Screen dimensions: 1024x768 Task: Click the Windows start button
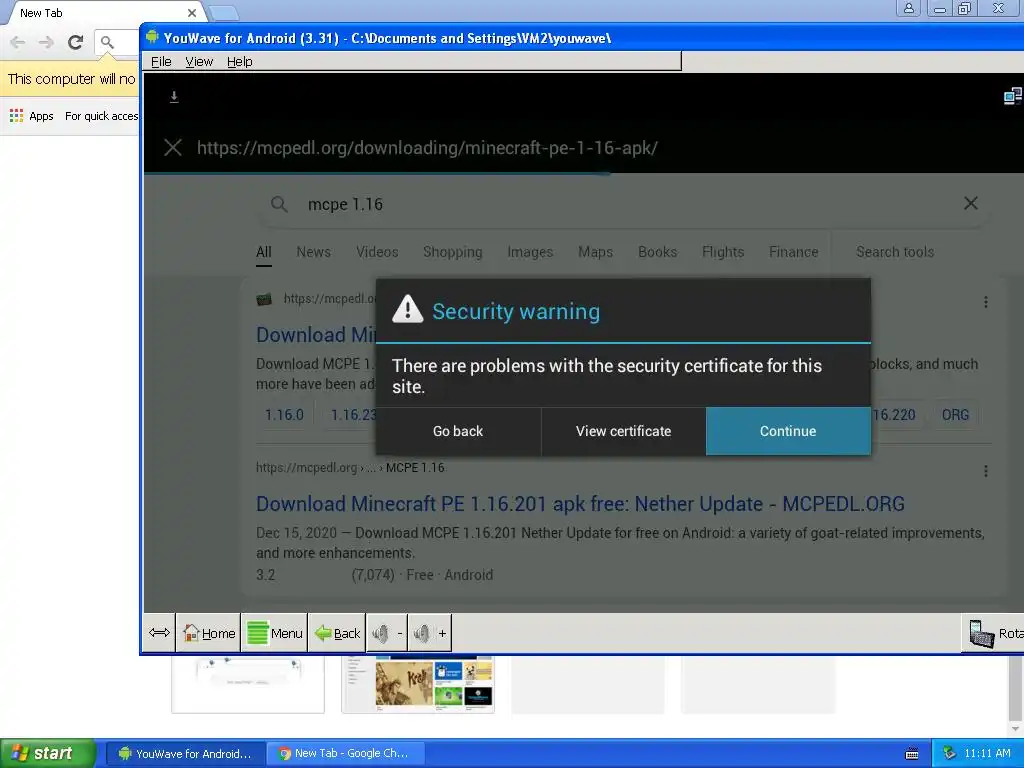point(48,753)
